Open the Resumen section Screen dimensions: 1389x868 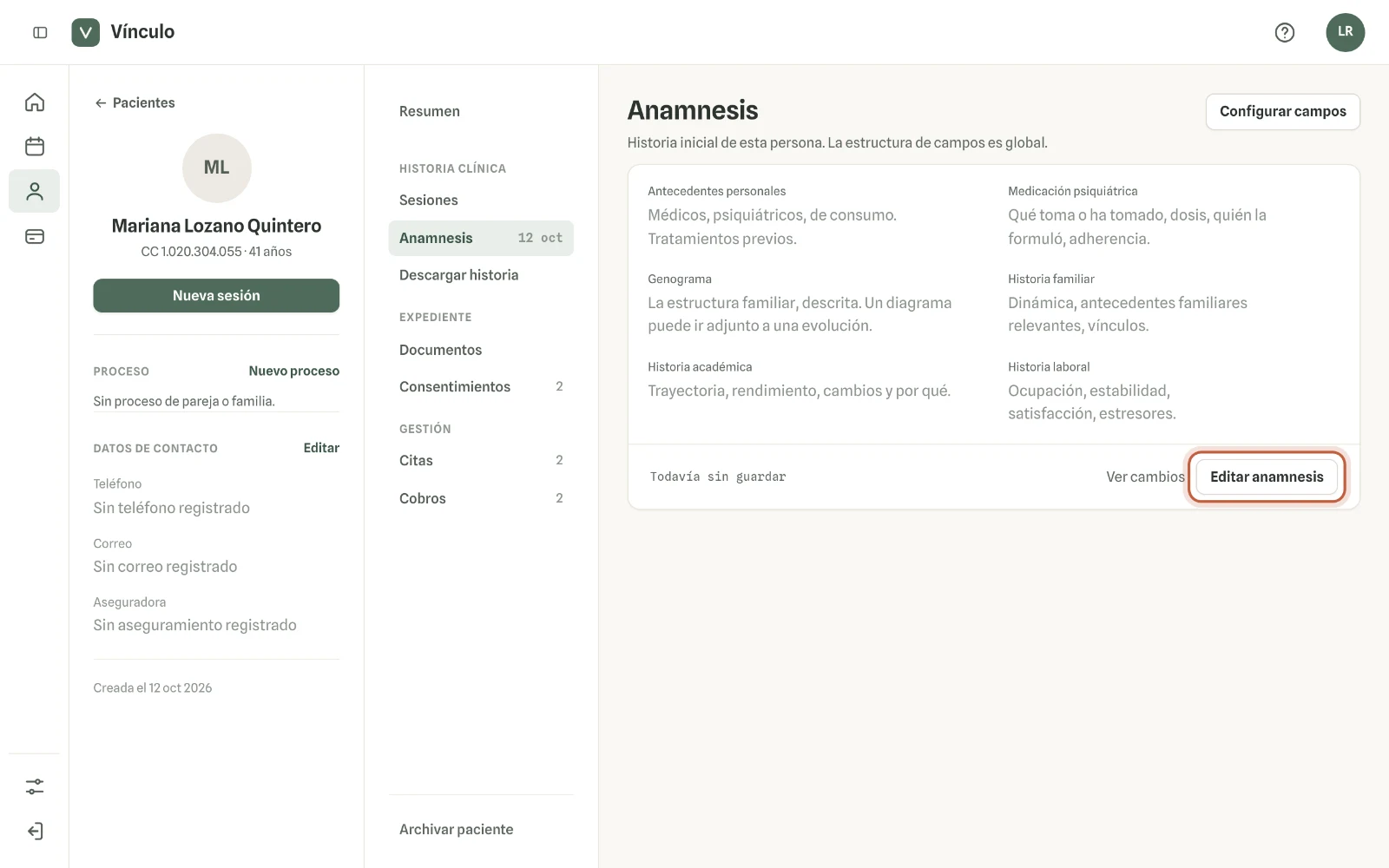pyautogui.click(x=481, y=111)
